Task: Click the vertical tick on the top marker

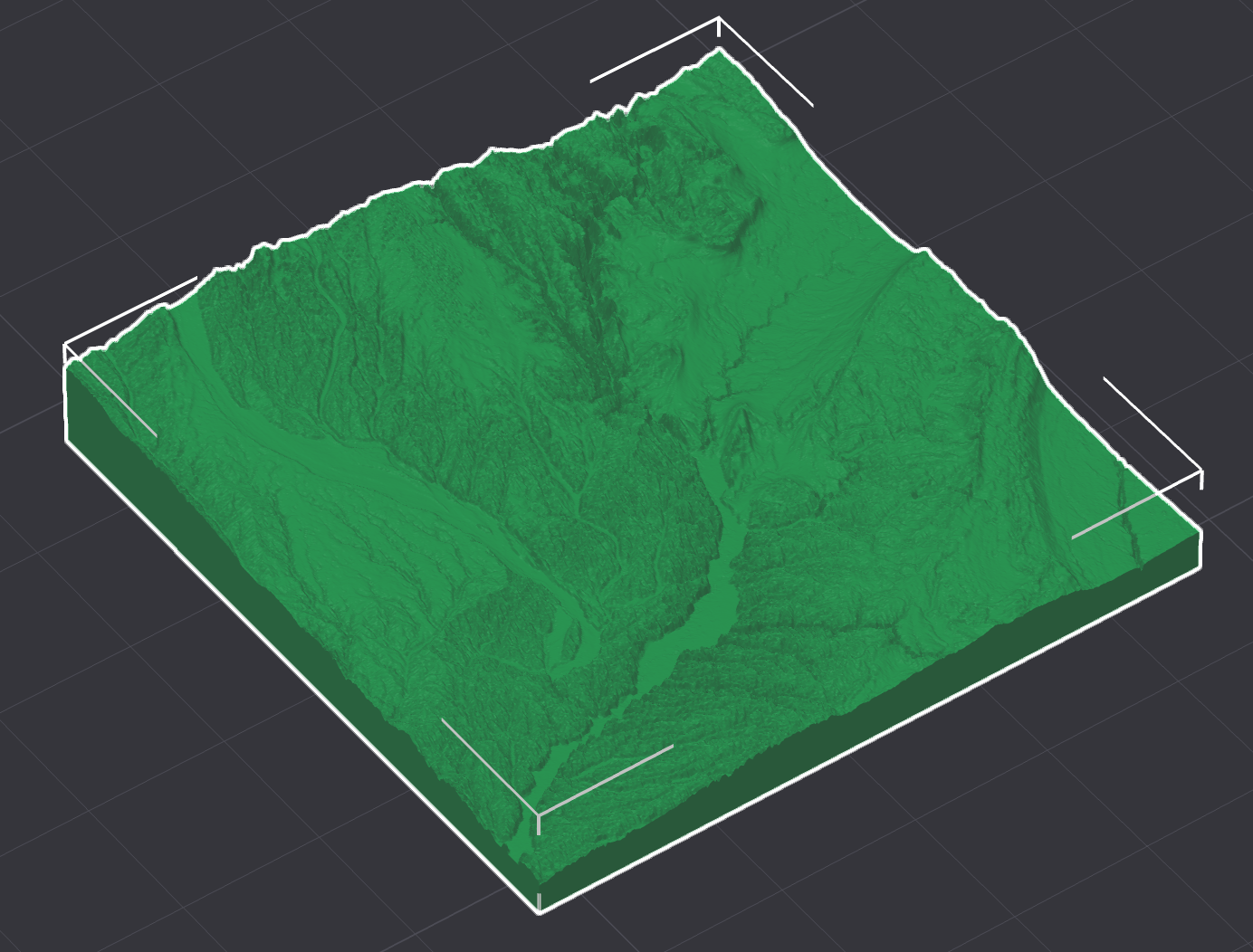Action: point(718,27)
